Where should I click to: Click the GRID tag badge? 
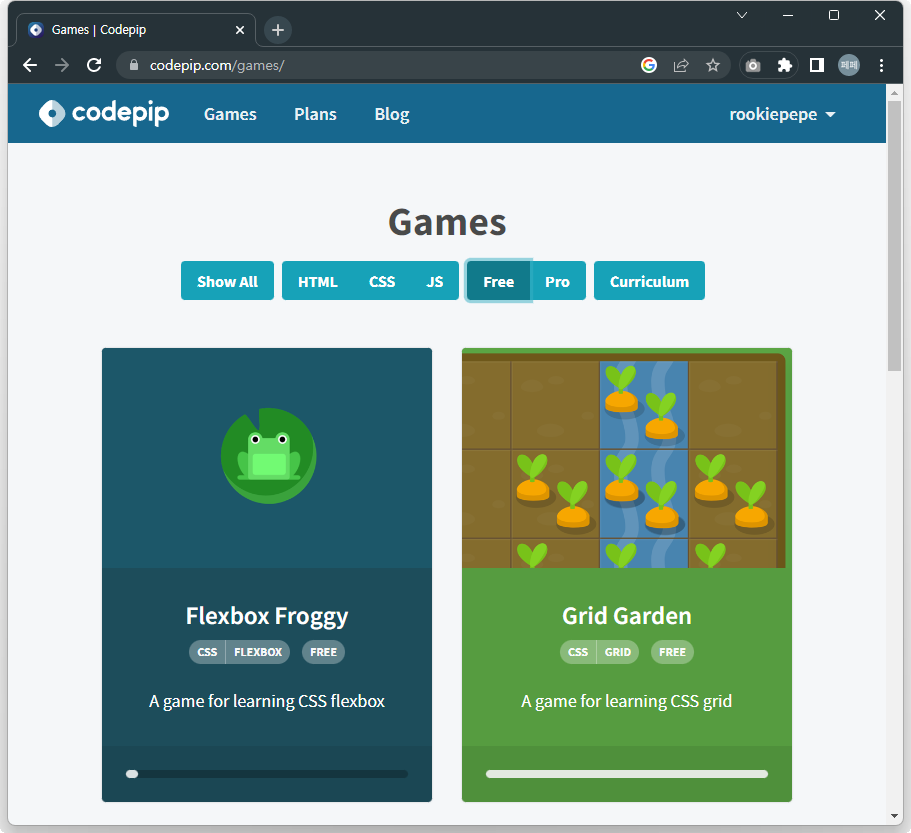coord(618,652)
